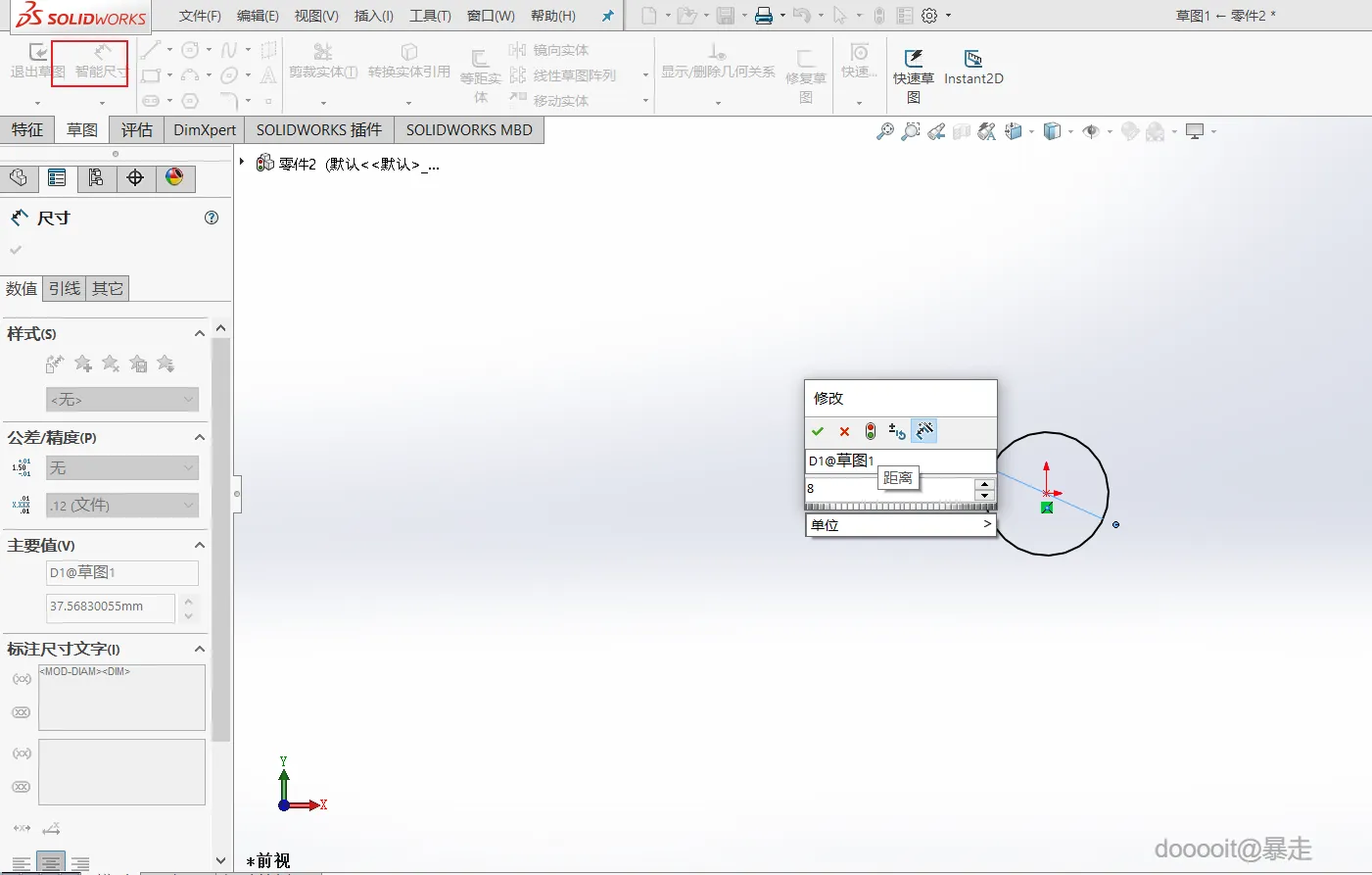Expand the 单位 units option
The width and height of the screenshot is (1372, 875).
[900, 524]
